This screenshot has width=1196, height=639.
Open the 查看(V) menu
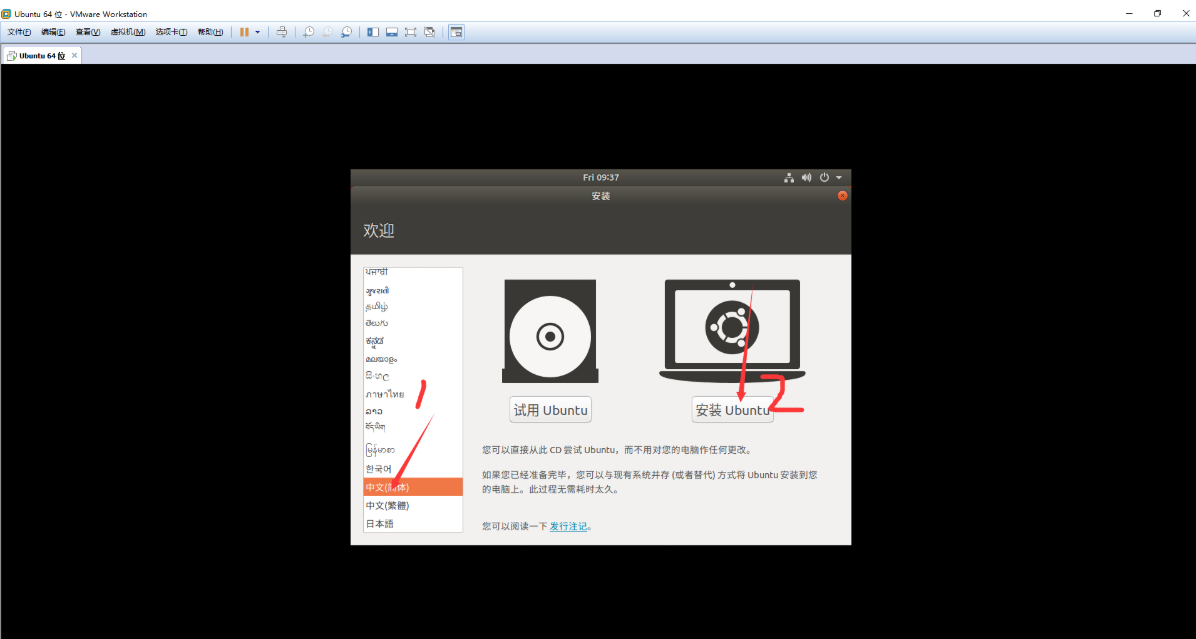point(88,32)
